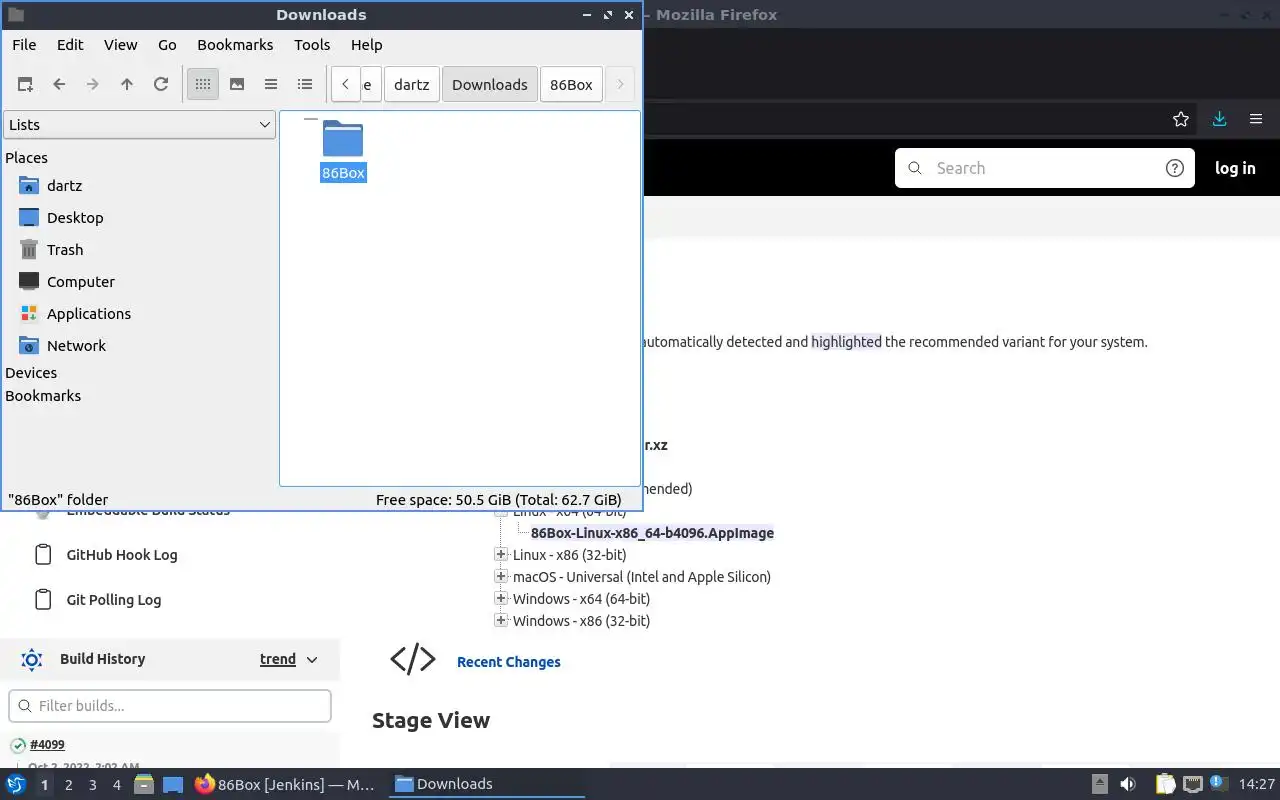Click the Places section header
This screenshot has height=800, width=1280.
[x=26, y=157]
